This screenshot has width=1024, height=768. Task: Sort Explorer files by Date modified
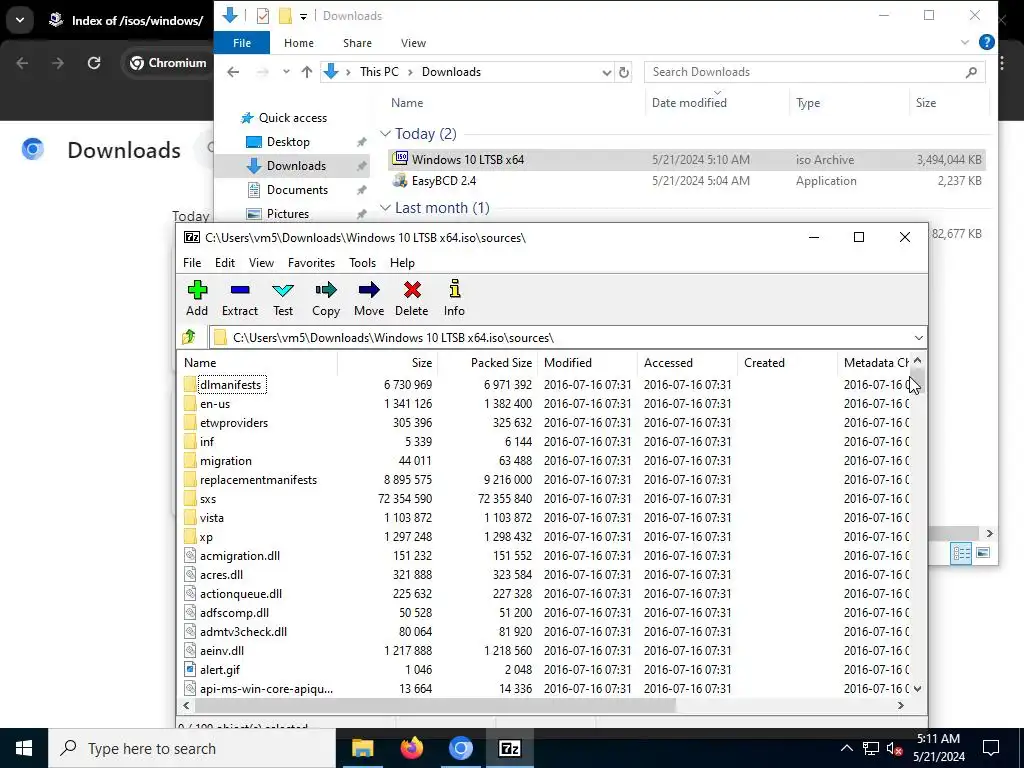[689, 103]
